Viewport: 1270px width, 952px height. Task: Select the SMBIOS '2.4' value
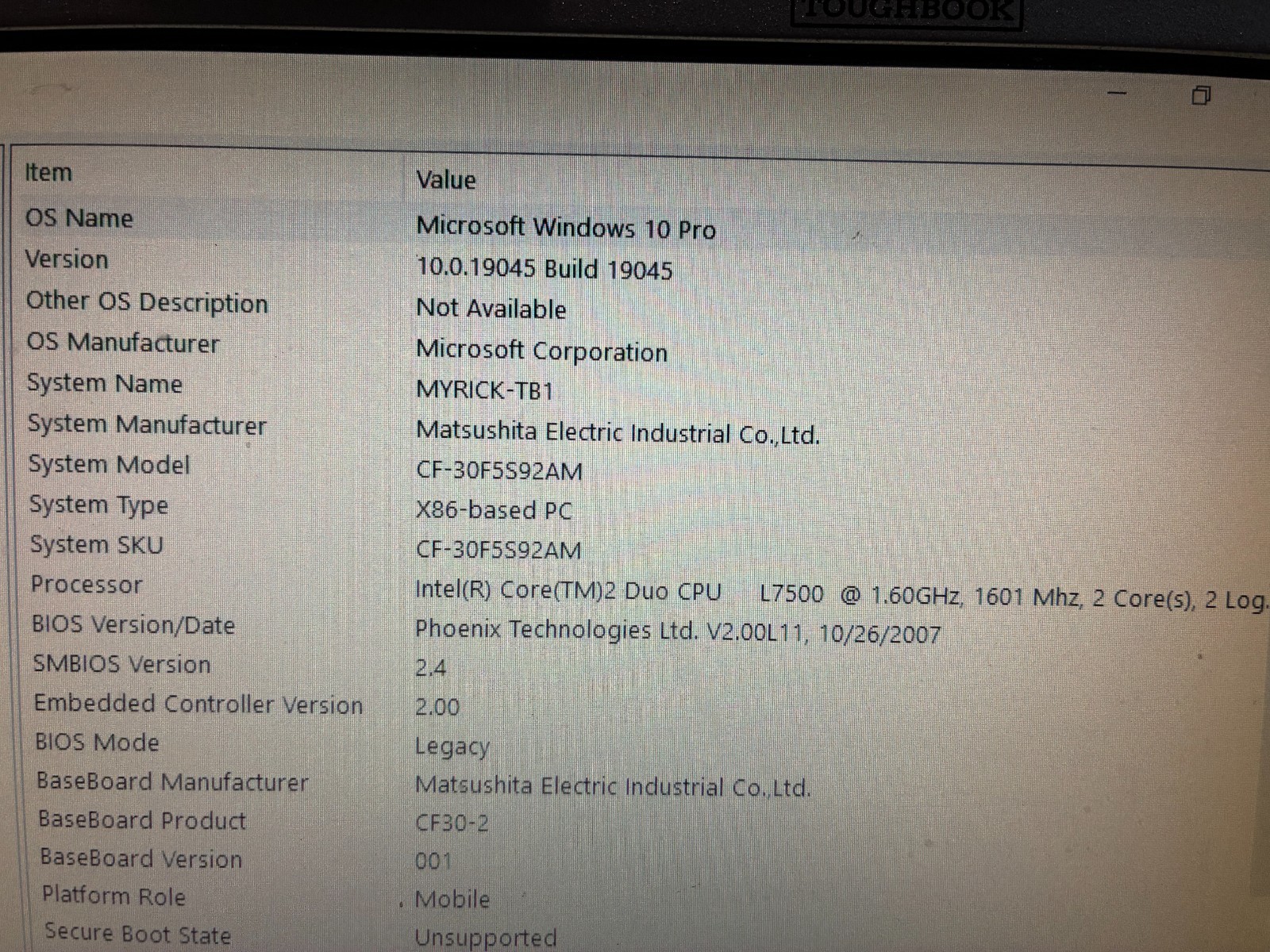click(x=430, y=668)
